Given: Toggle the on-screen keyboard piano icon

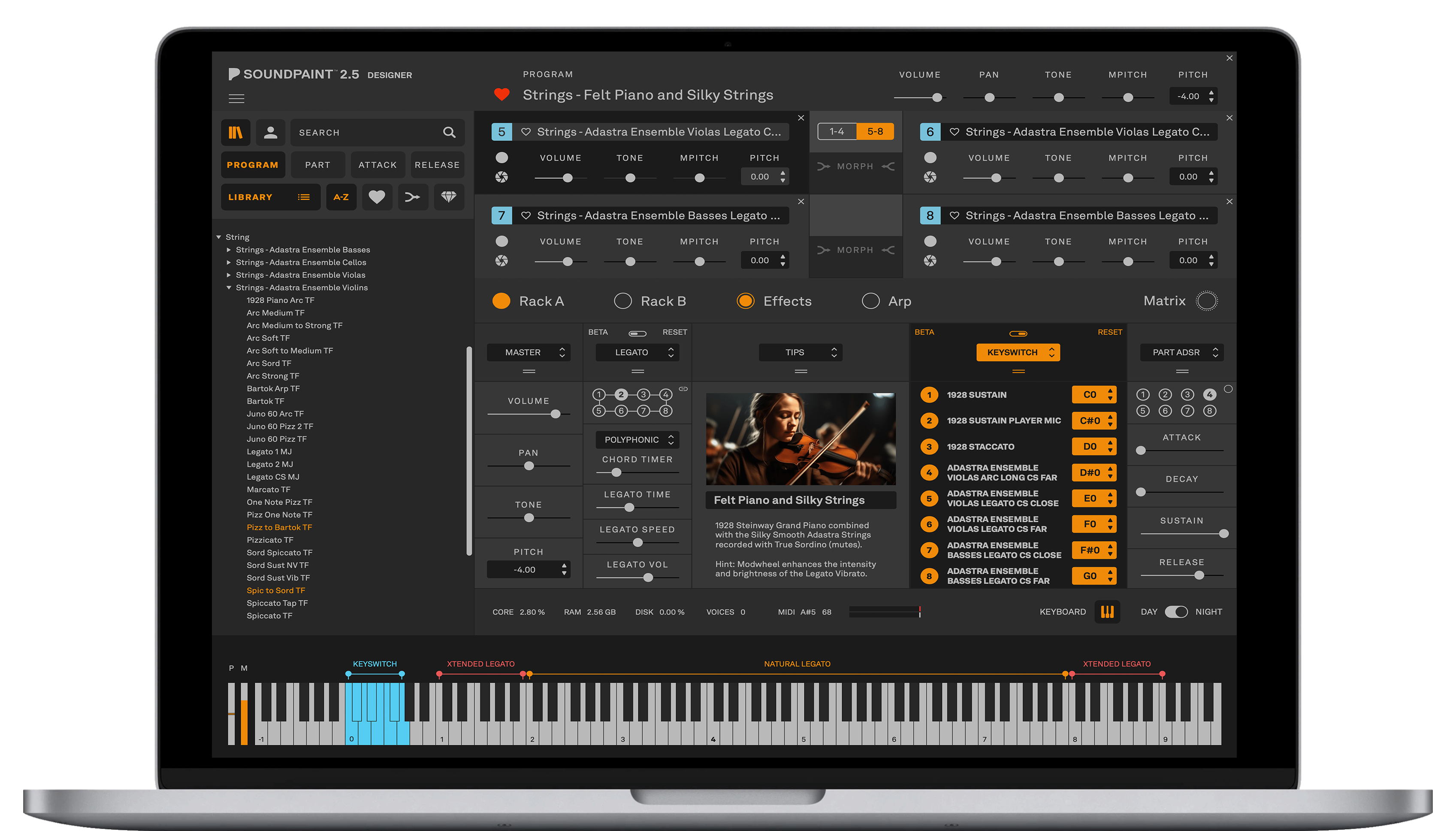Looking at the screenshot, I should click(x=1107, y=612).
